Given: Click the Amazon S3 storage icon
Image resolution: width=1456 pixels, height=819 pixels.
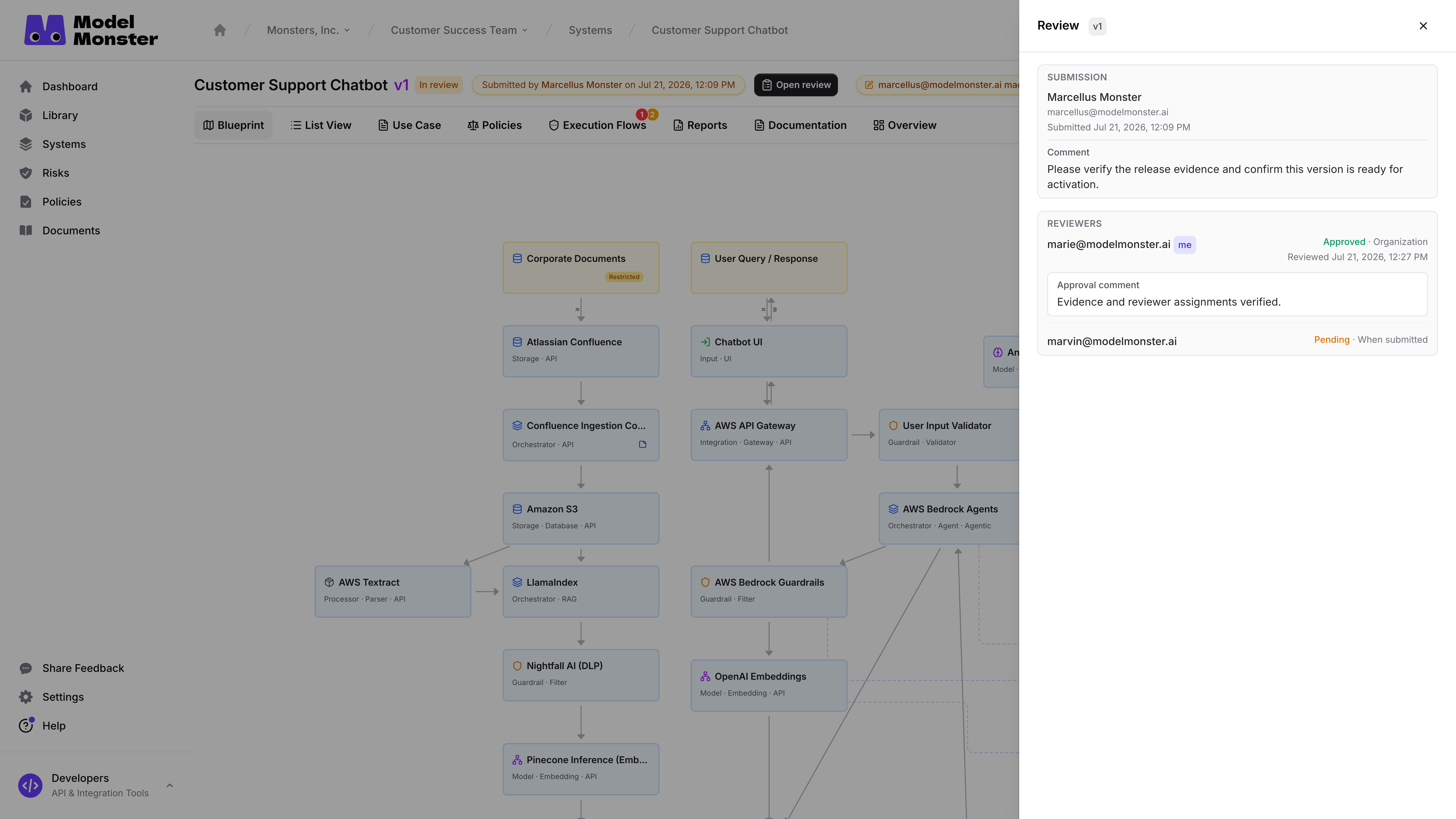Looking at the screenshot, I should 517,509.
